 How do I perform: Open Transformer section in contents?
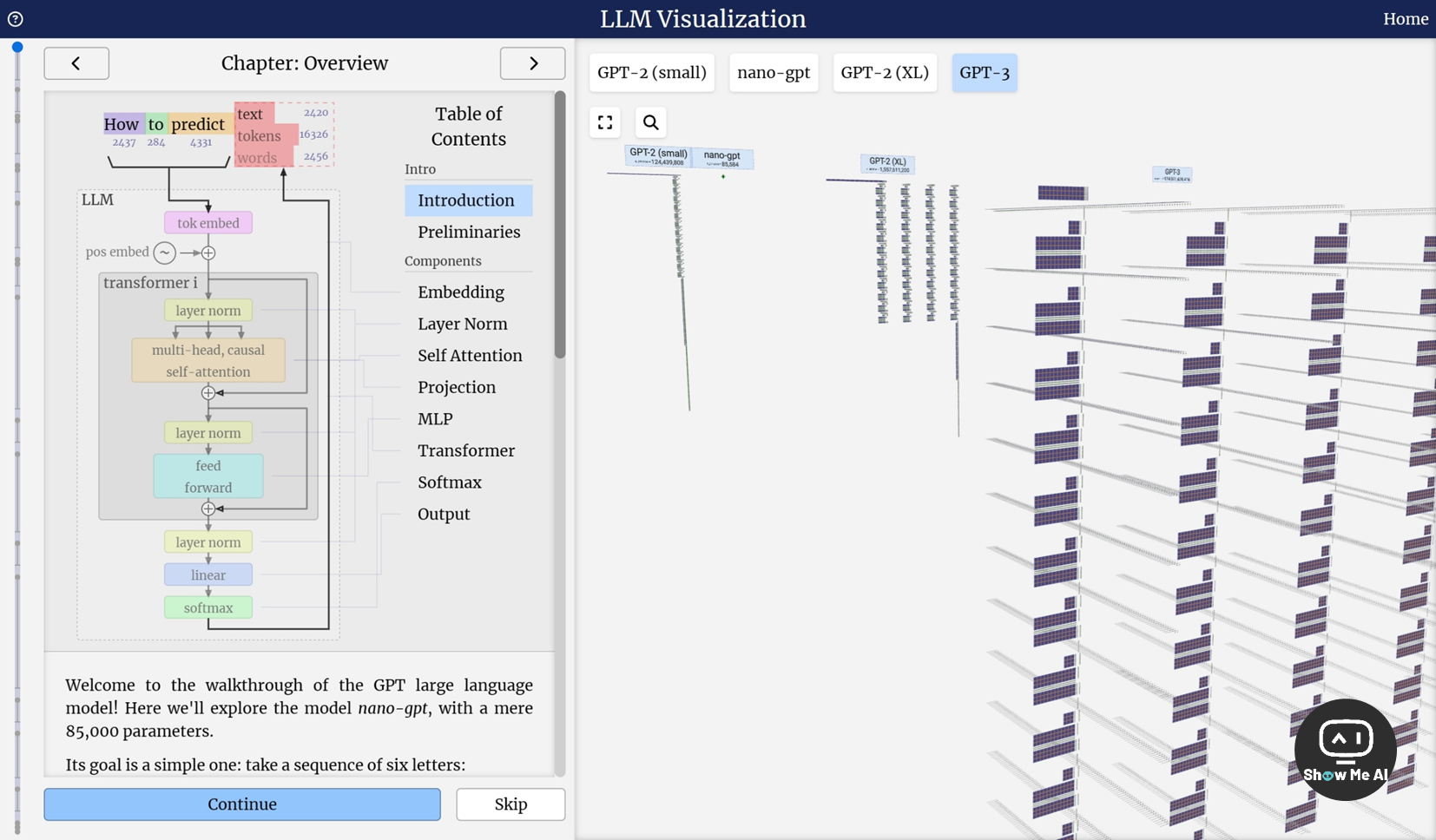coord(468,450)
